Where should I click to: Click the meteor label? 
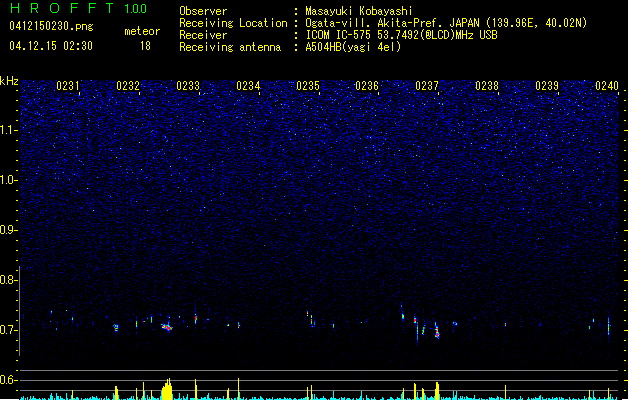coord(142,31)
